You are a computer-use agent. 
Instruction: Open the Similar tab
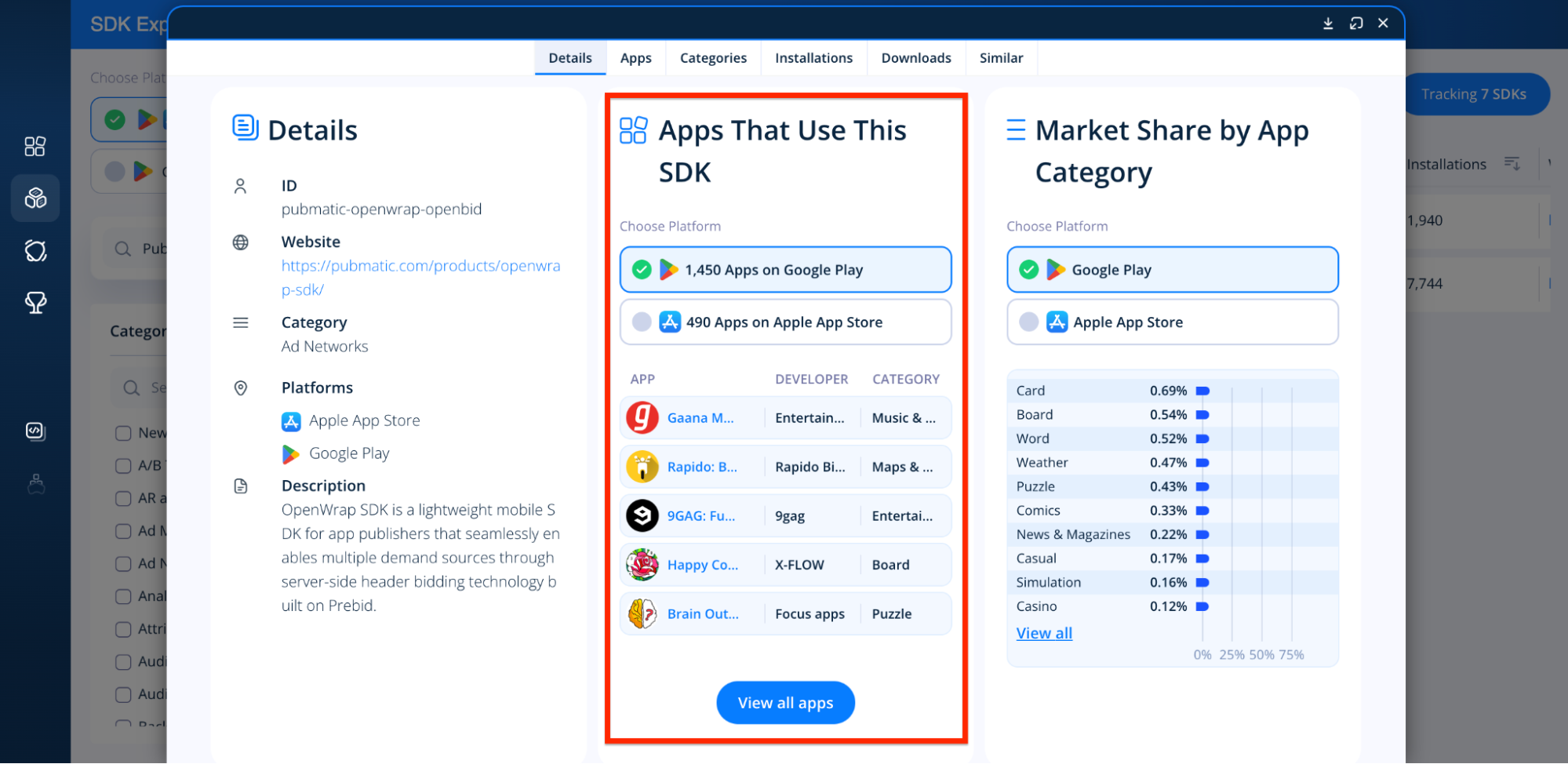[x=1001, y=58]
